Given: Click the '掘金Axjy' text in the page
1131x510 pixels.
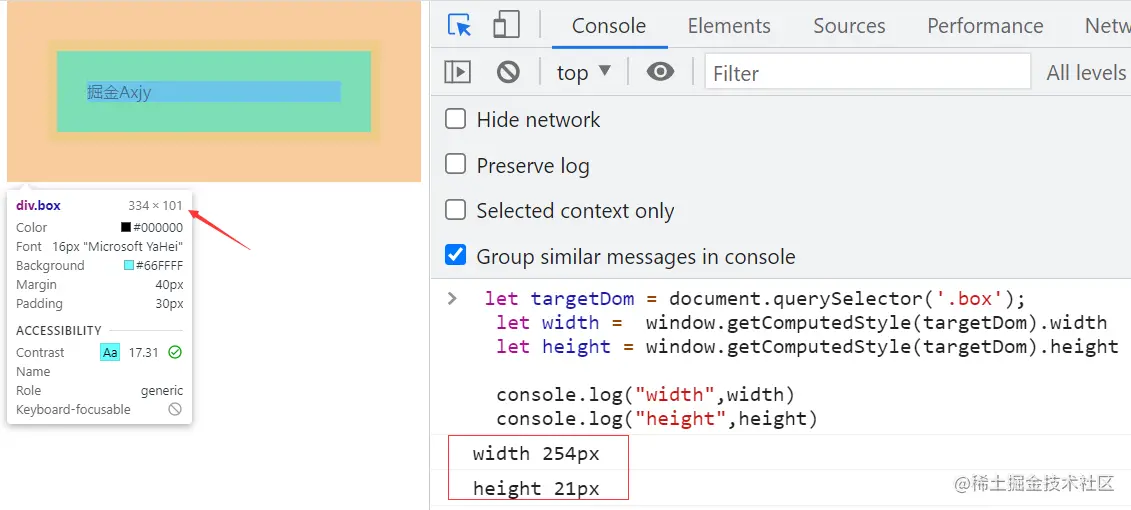Looking at the screenshot, I should (119, 92).
